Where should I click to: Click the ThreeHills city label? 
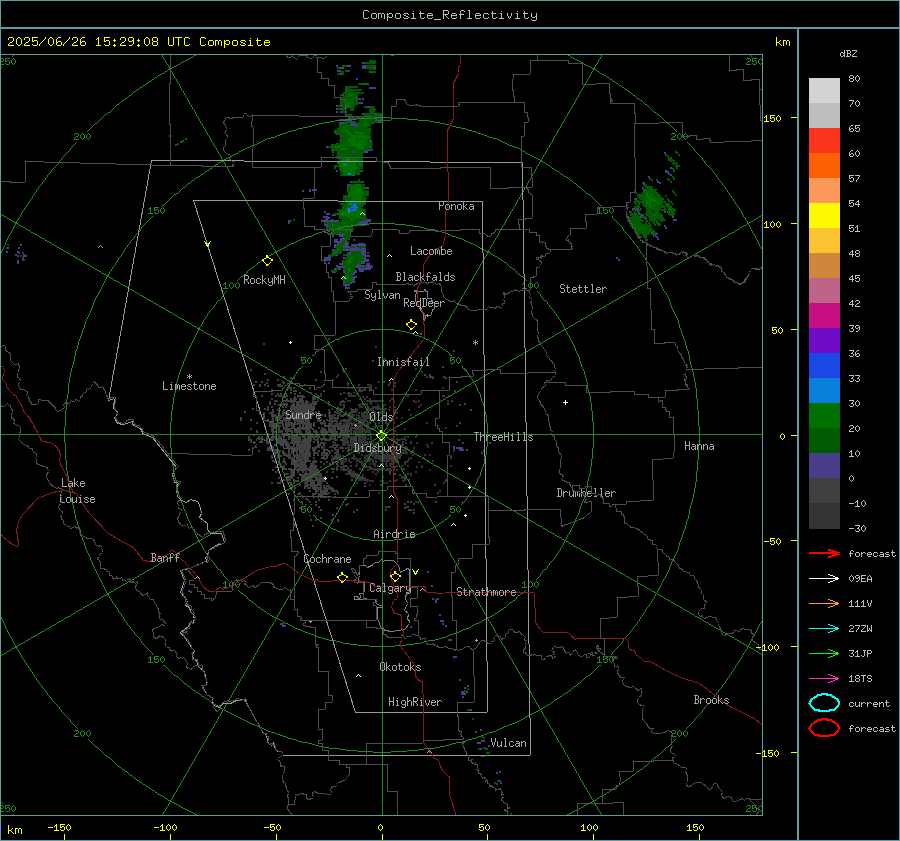pos(503,437)
